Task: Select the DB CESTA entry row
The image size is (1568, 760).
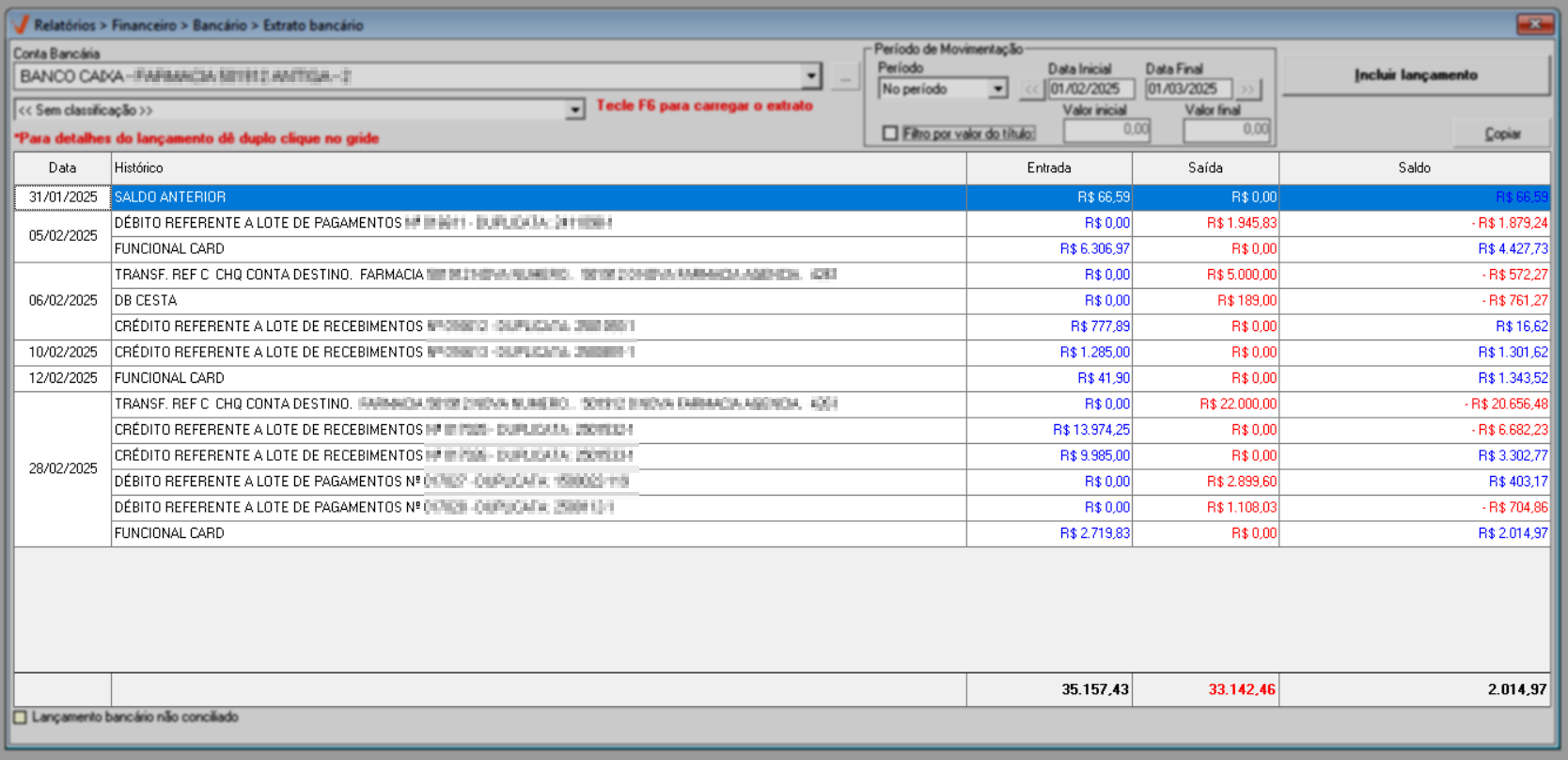Action: coord(538,301)
